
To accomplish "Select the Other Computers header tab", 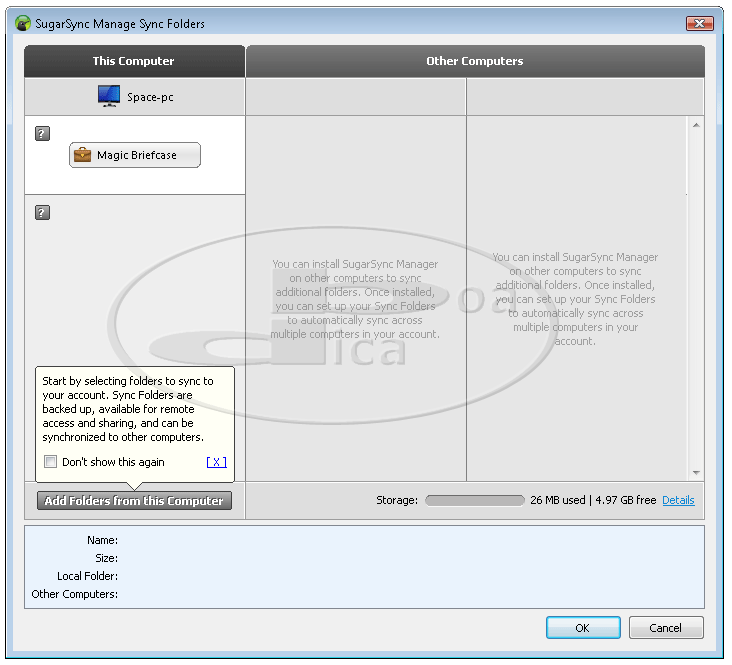I will (x=475, y=61).
